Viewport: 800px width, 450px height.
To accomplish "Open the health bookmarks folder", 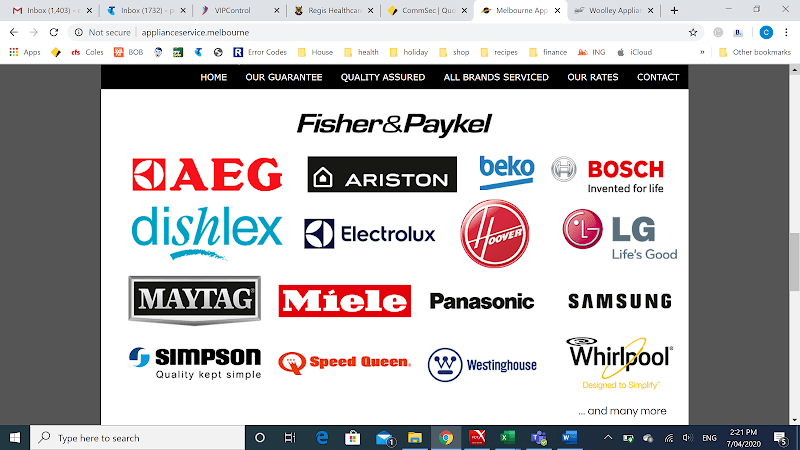I will coord(361,52).
